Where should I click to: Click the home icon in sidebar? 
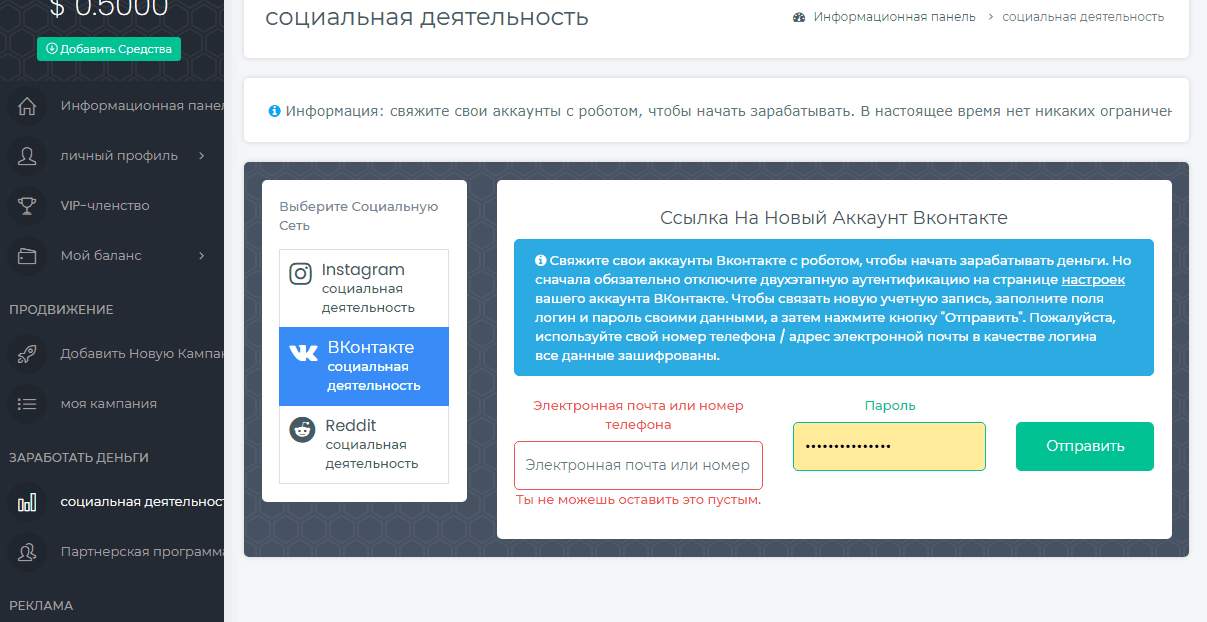(x=27, y=106)
